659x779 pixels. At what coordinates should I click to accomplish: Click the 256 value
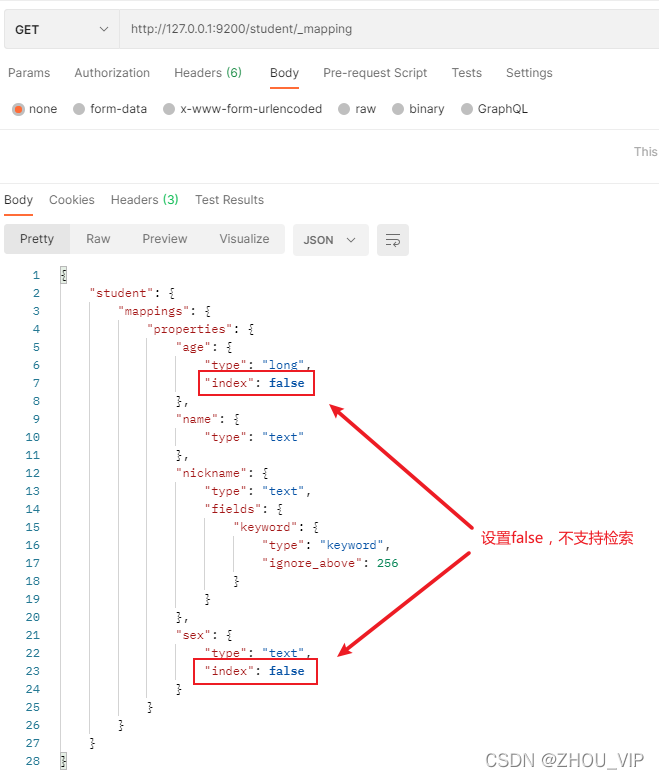pos(388,563)
